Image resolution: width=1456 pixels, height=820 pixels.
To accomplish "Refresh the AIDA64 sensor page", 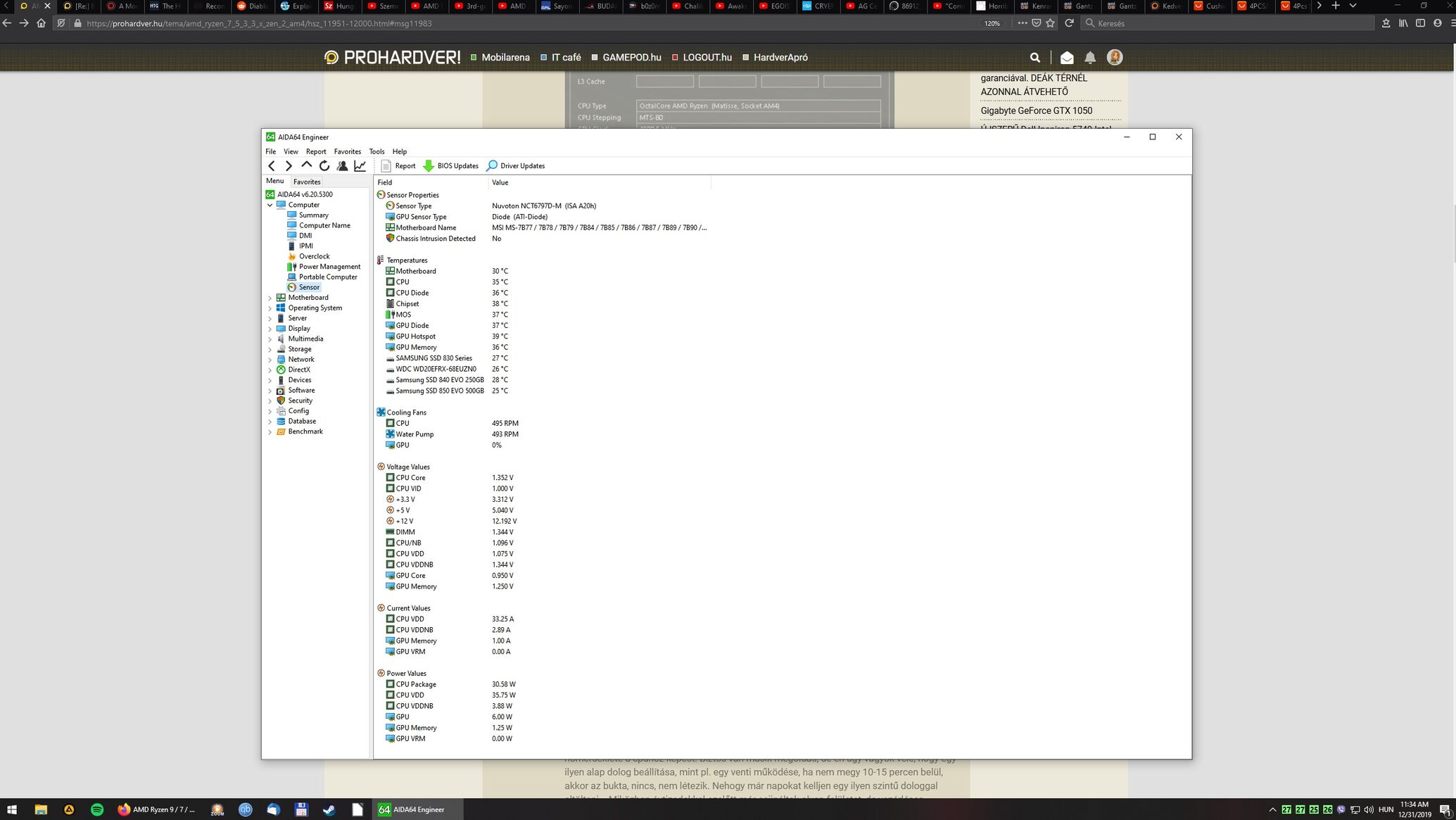I will coord(324,166).
